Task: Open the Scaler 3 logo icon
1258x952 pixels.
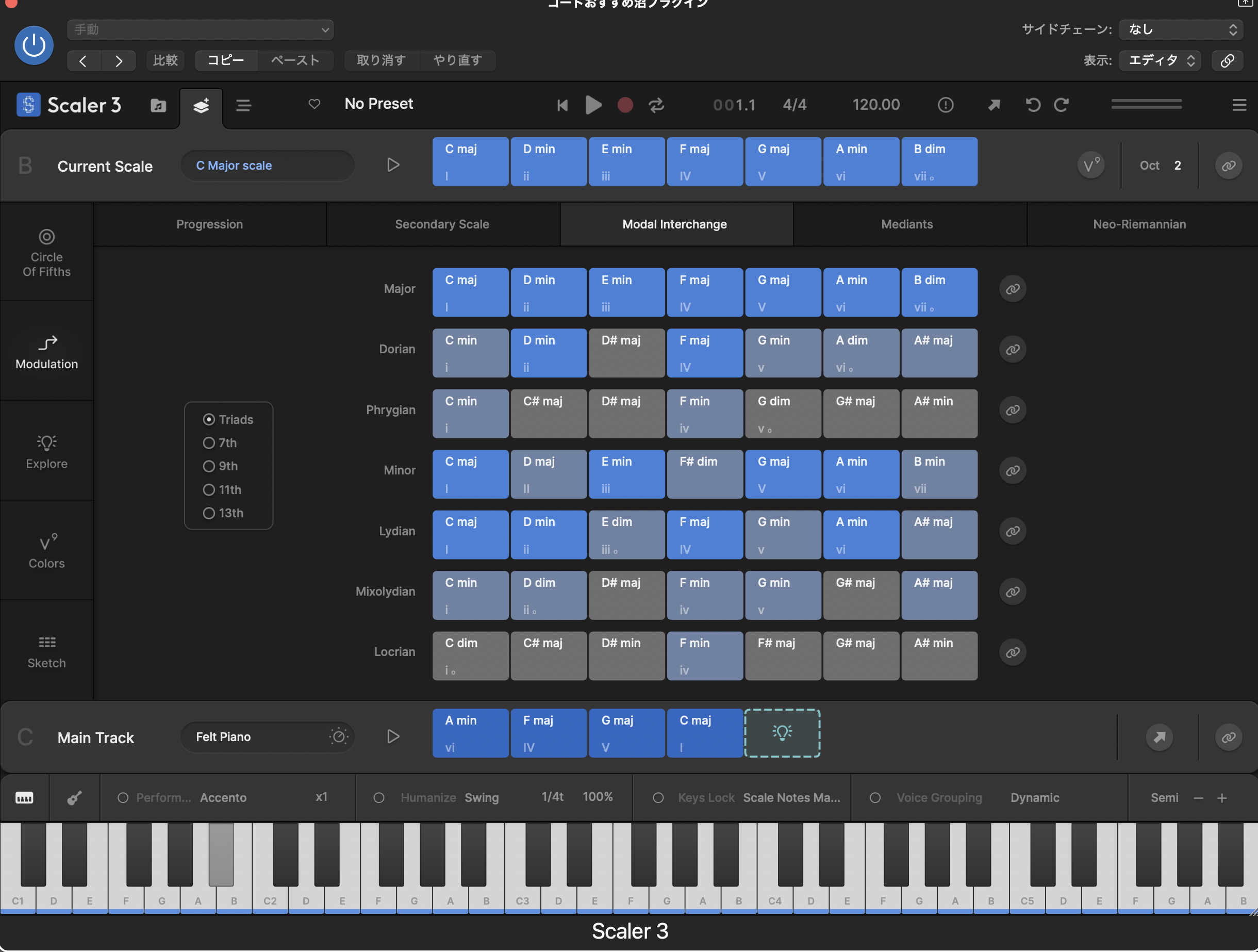Action: click(x=28, y=105)
